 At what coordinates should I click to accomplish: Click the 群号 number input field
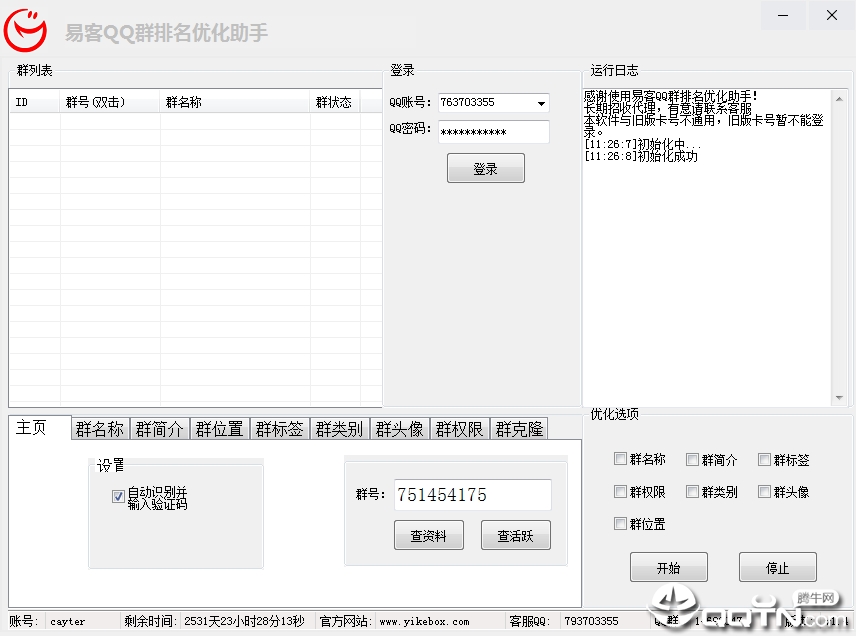click(472, 495)
